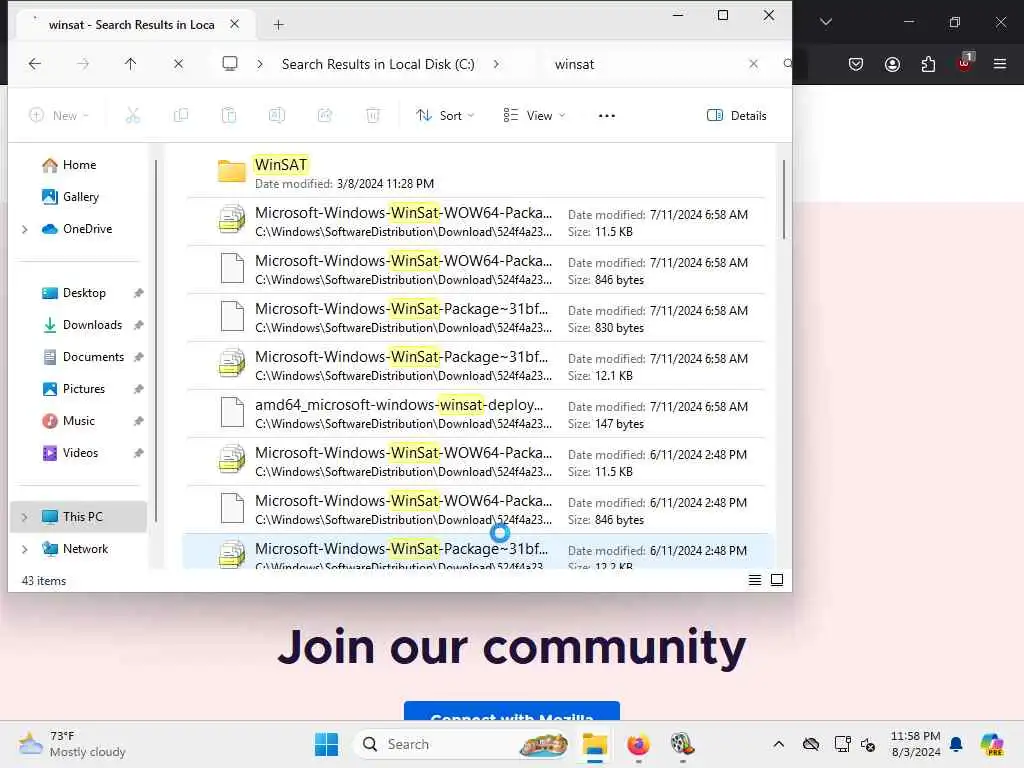Screen dimensions: 1024x768
Task: Open the Firefox account icon
Action: point(892,64)
